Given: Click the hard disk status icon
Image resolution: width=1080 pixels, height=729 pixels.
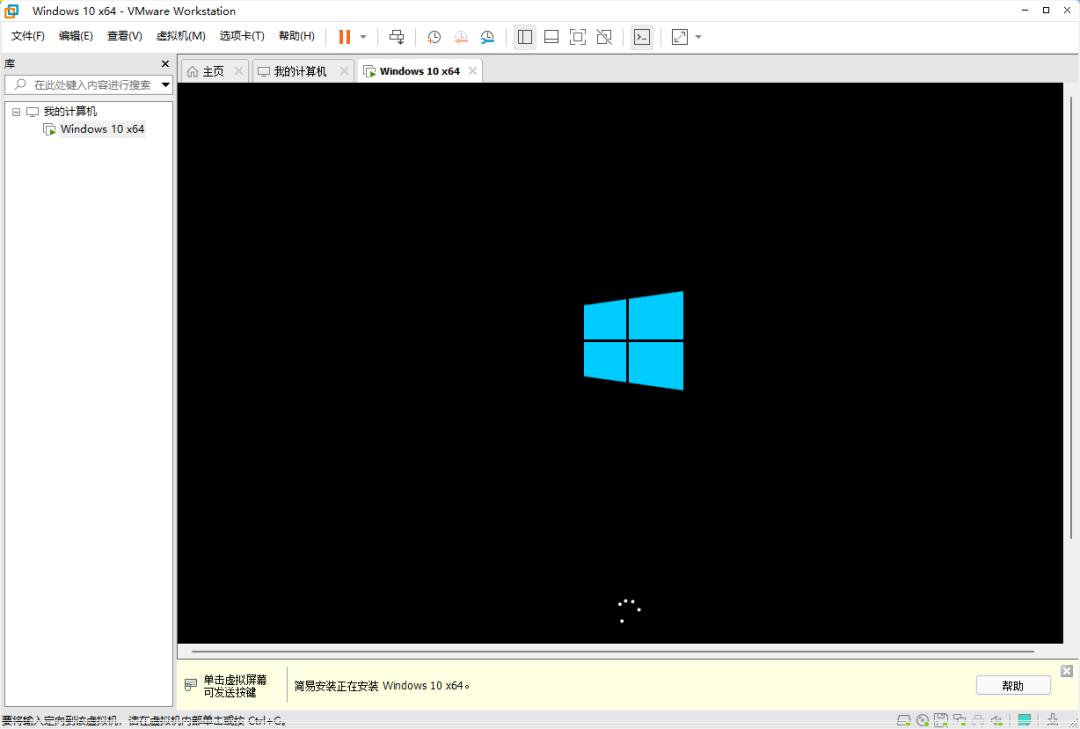Looking at the screenshot, I should (x=904, y=719).
